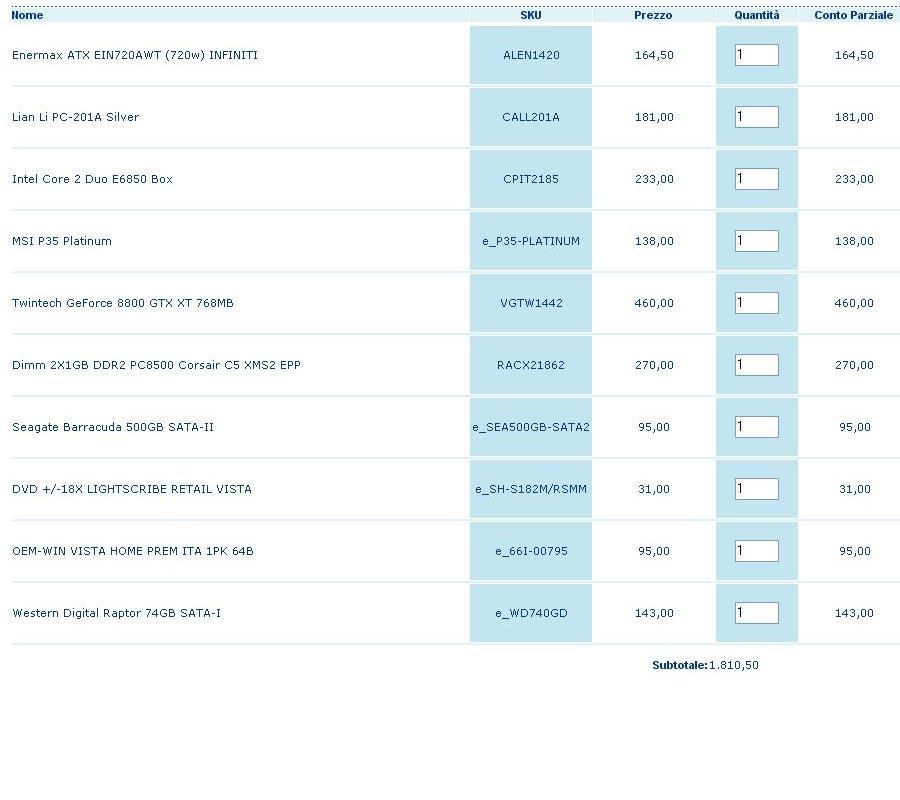Click quantity field for Lian Li PC-201A Silver
Viewport: 900px width, 800px height.
[757, 117]
